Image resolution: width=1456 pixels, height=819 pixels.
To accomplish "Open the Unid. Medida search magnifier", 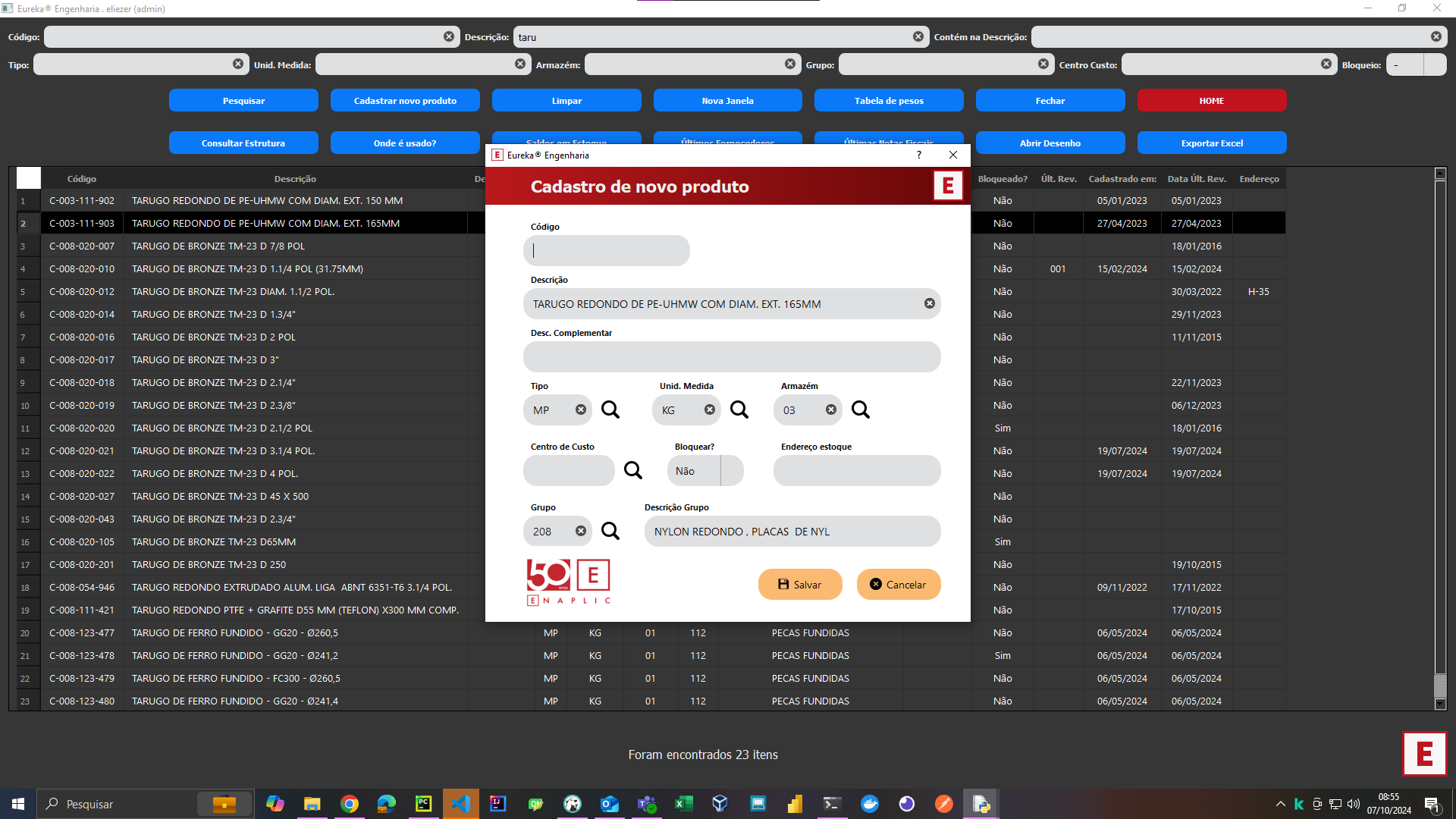I will tap(739, 410).
